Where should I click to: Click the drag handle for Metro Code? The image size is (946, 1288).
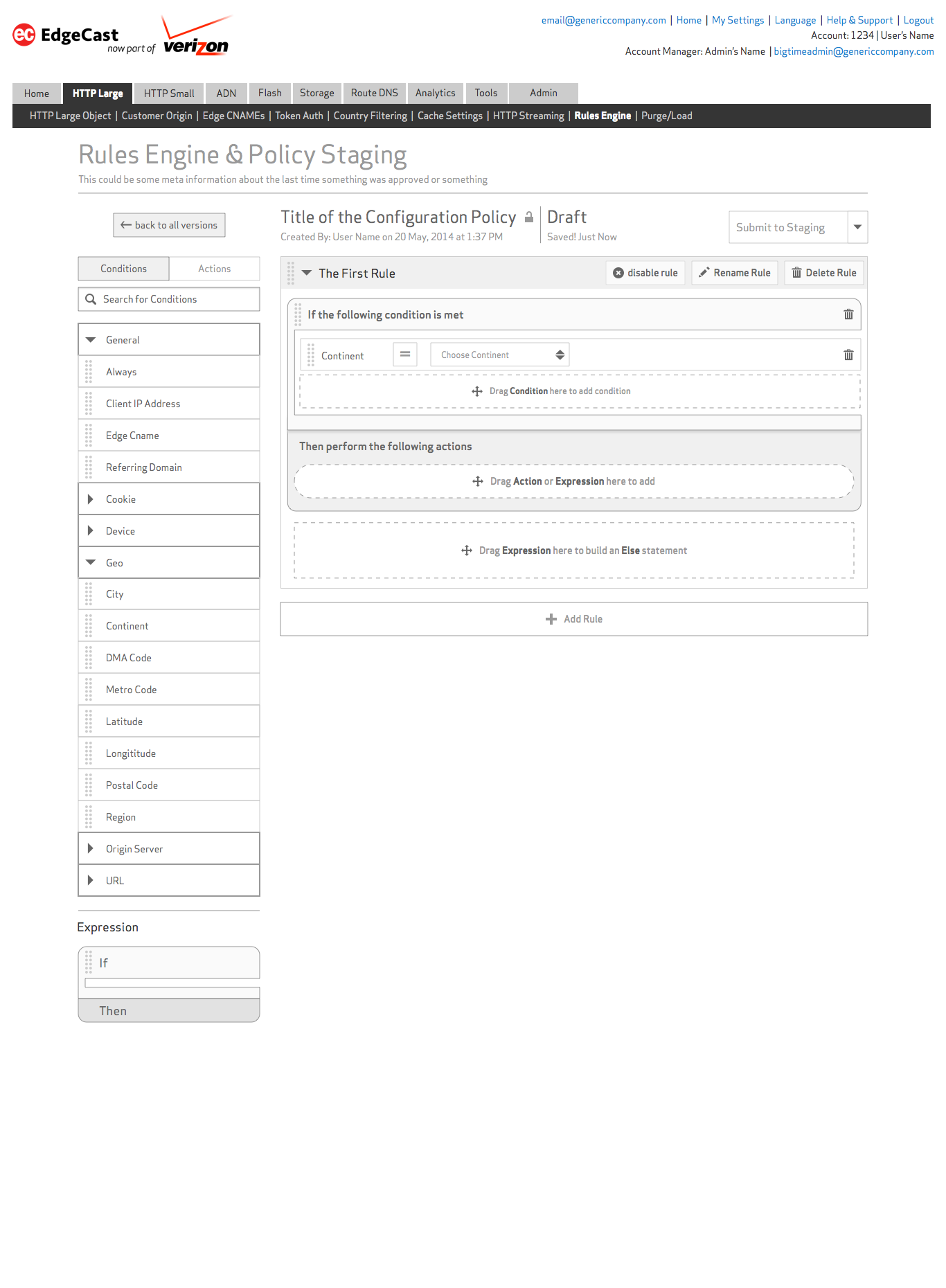point(89,690)
